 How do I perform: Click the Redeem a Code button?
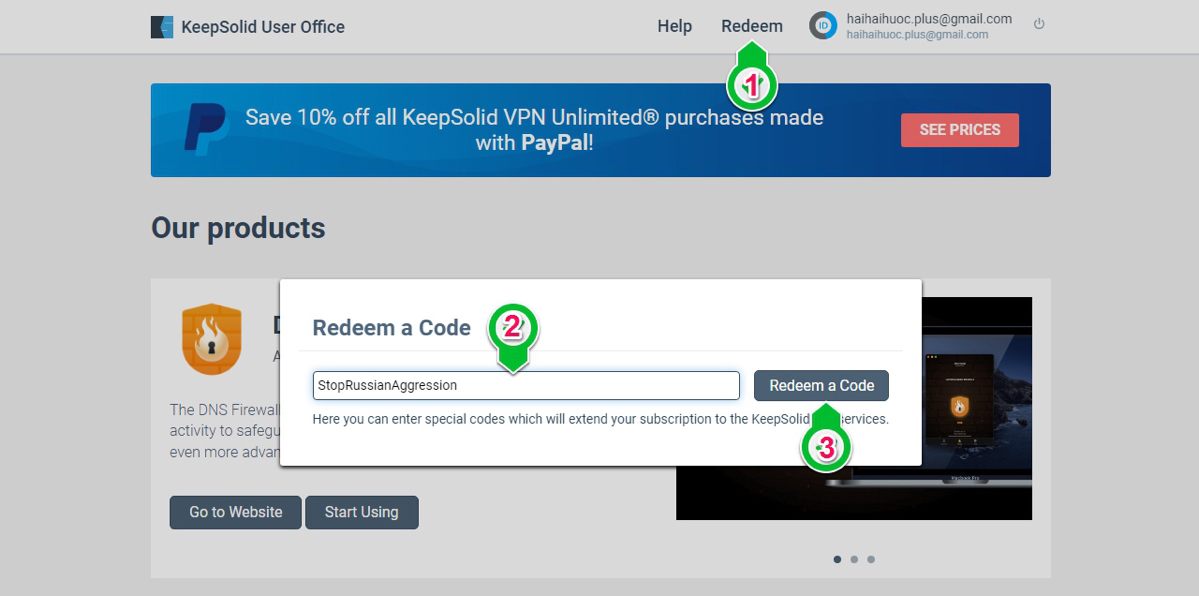821,386
